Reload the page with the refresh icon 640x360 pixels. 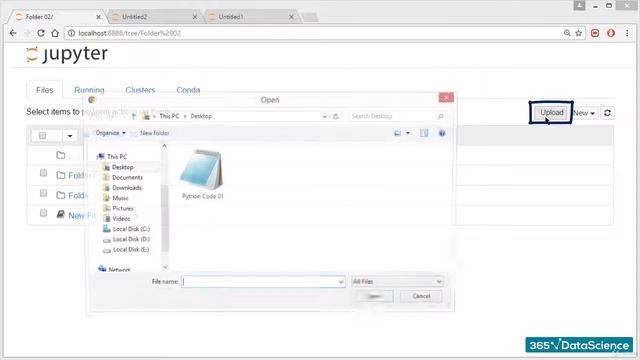(41, 33)
